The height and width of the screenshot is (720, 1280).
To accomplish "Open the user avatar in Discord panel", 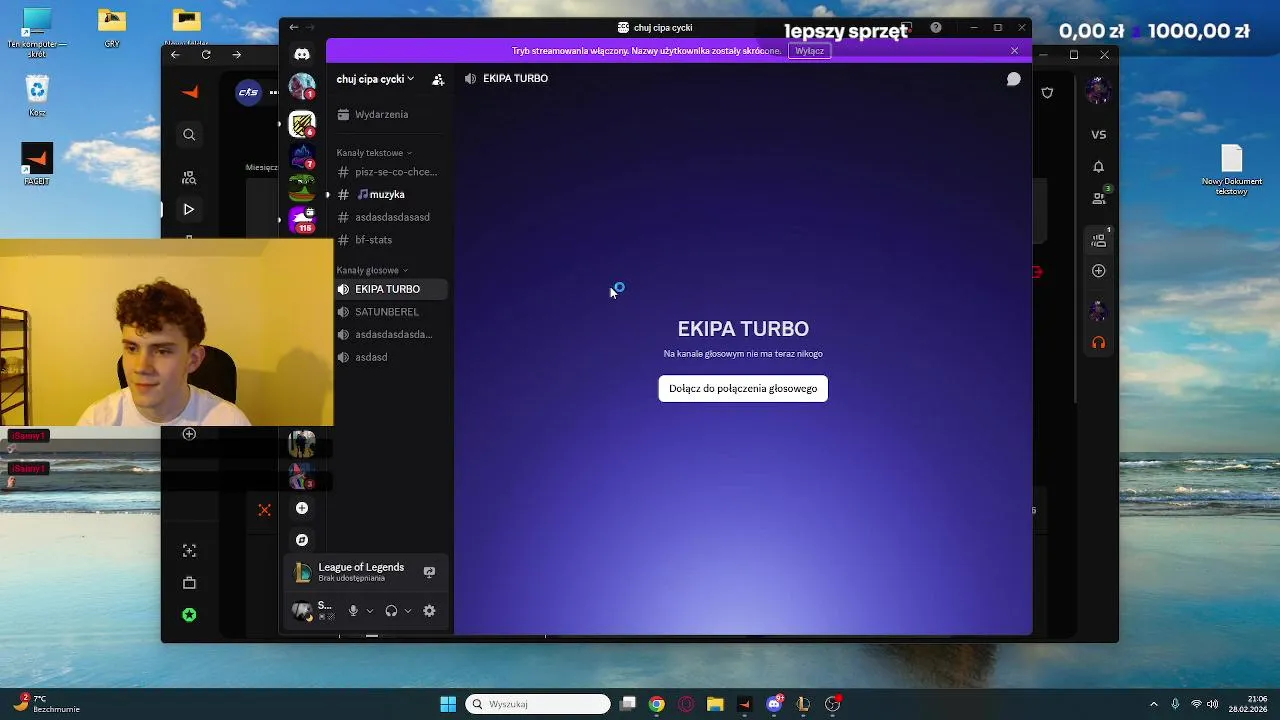I will point(301,610).
